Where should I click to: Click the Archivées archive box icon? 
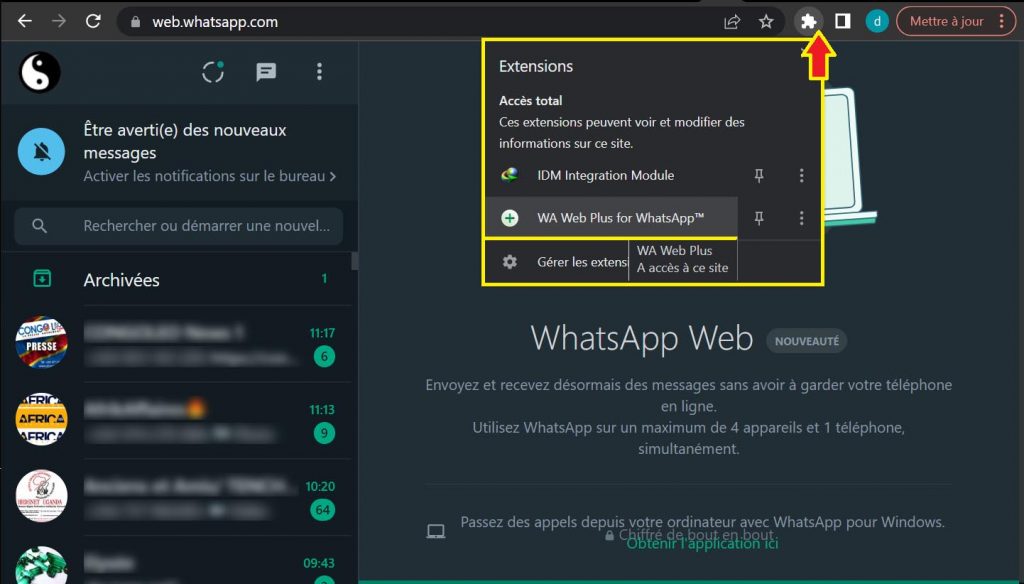[x=42, y=279]
